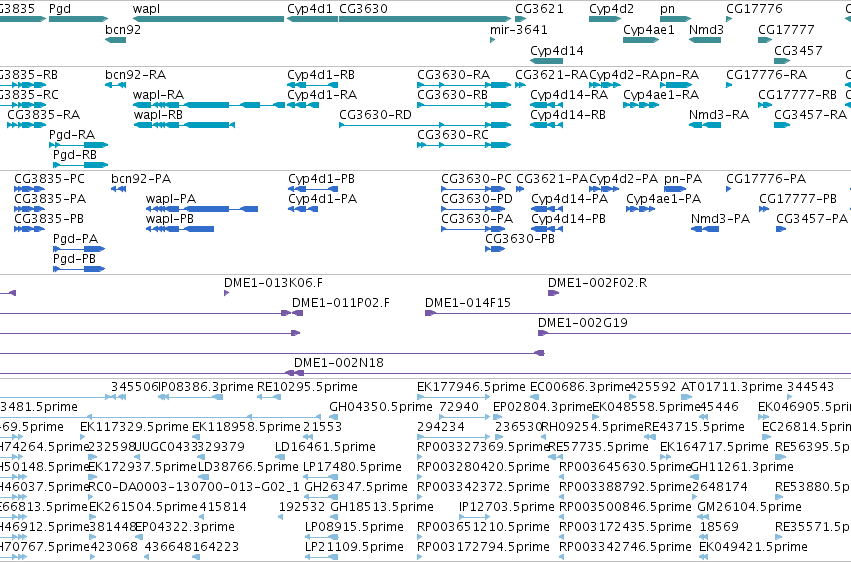
Task: Click the CG3835-PC protein feature
Action: [29, 189]
